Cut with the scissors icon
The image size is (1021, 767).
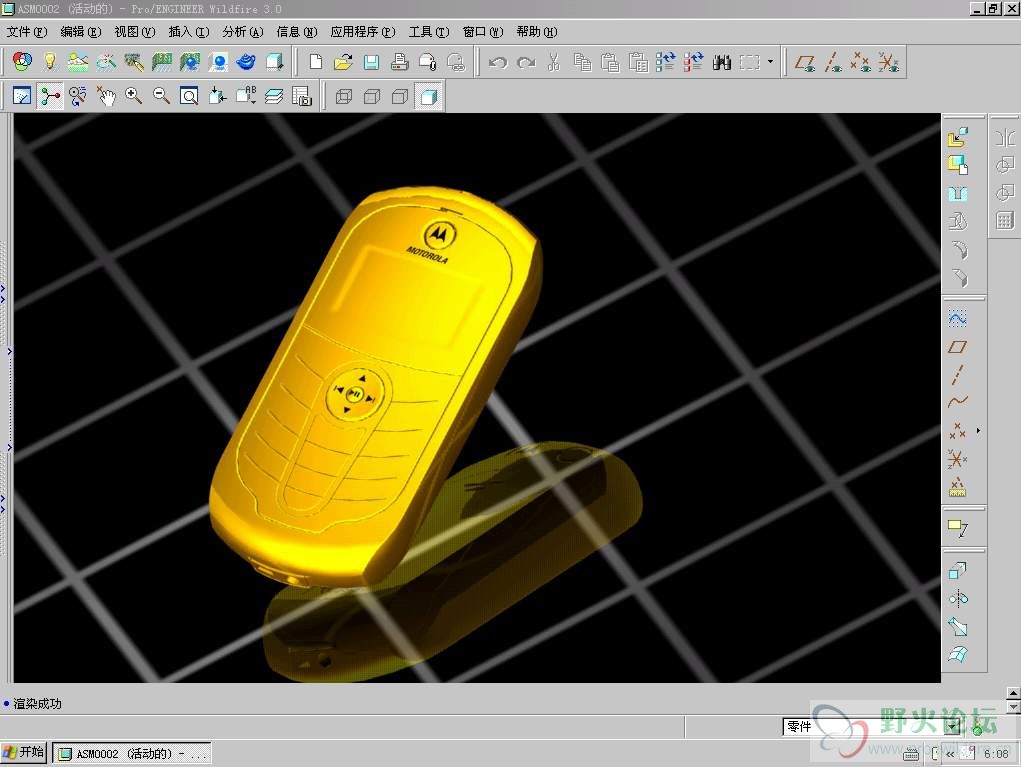(x=553, y=63)
